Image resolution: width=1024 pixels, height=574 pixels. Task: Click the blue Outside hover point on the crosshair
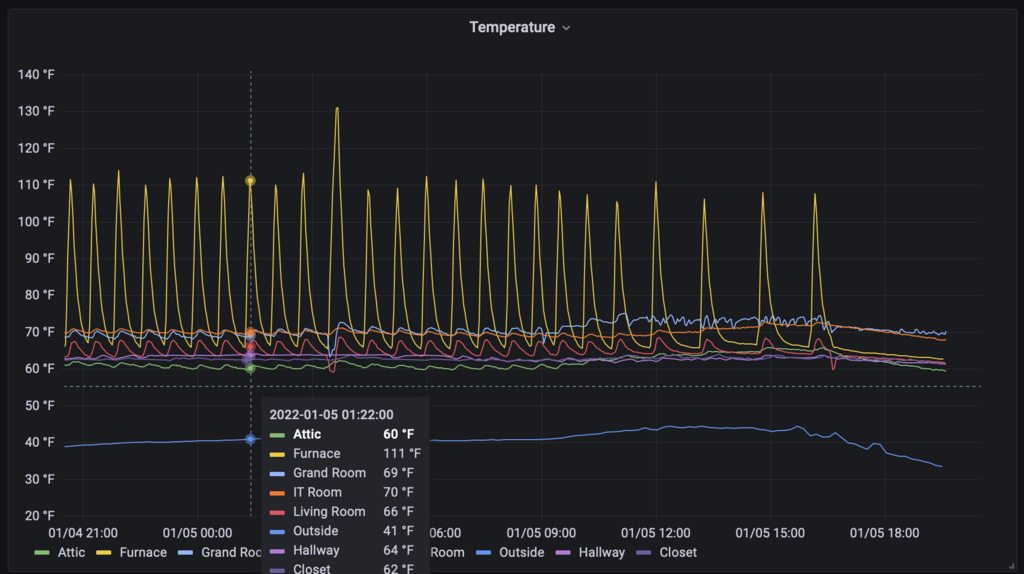pyautogui.click(x=250, y=439)
